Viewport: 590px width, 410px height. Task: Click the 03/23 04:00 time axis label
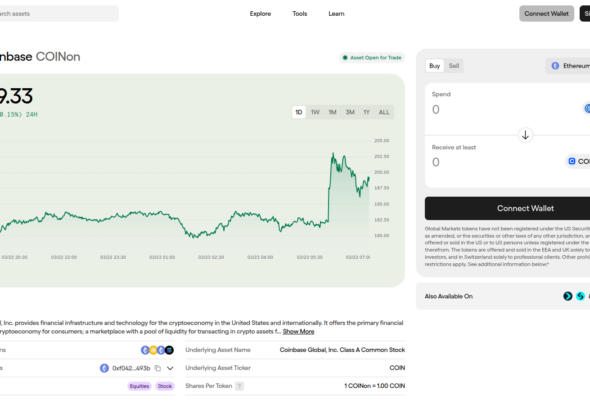(260, 257)
